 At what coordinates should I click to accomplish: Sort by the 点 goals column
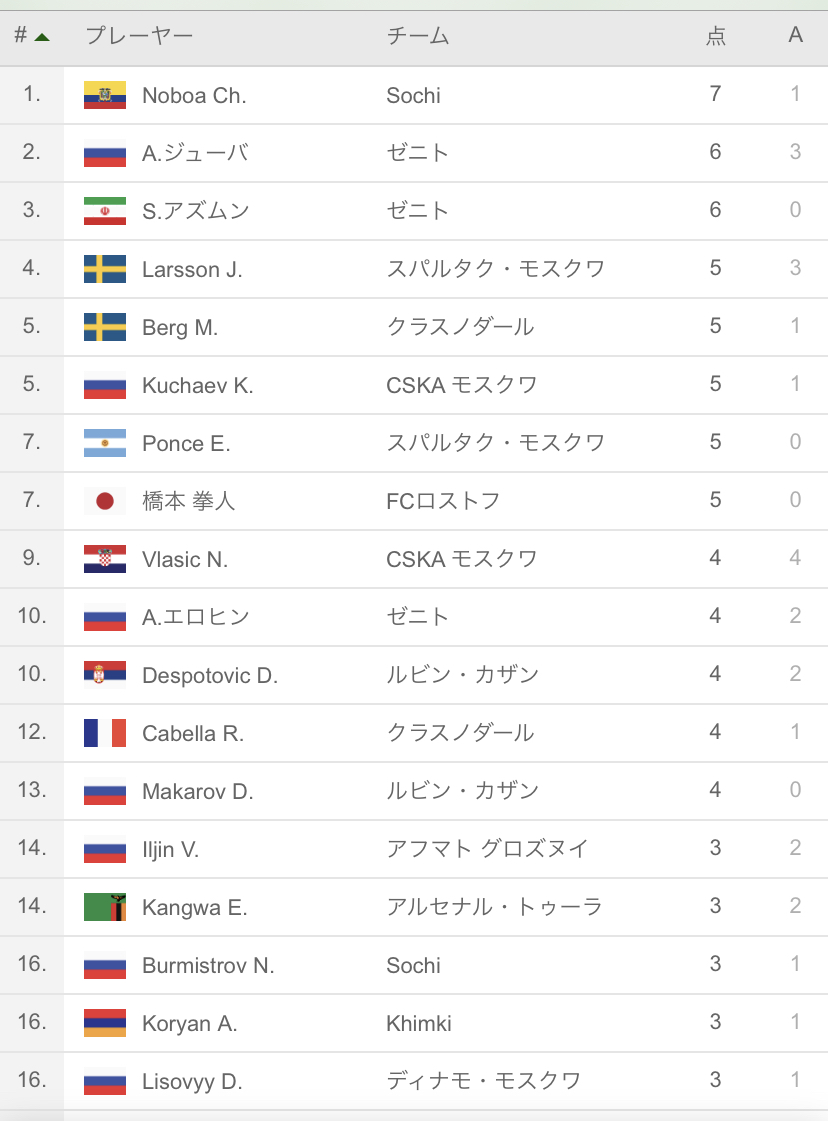click(716, 36)
